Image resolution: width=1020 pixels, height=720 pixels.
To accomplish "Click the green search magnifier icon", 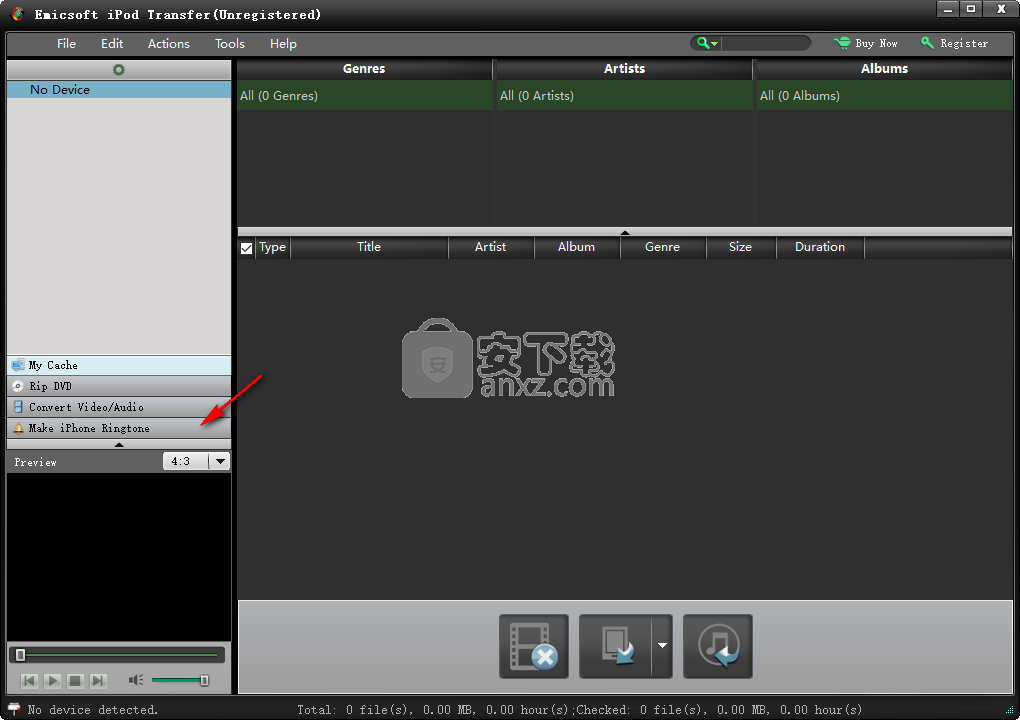I will (703, 43).
